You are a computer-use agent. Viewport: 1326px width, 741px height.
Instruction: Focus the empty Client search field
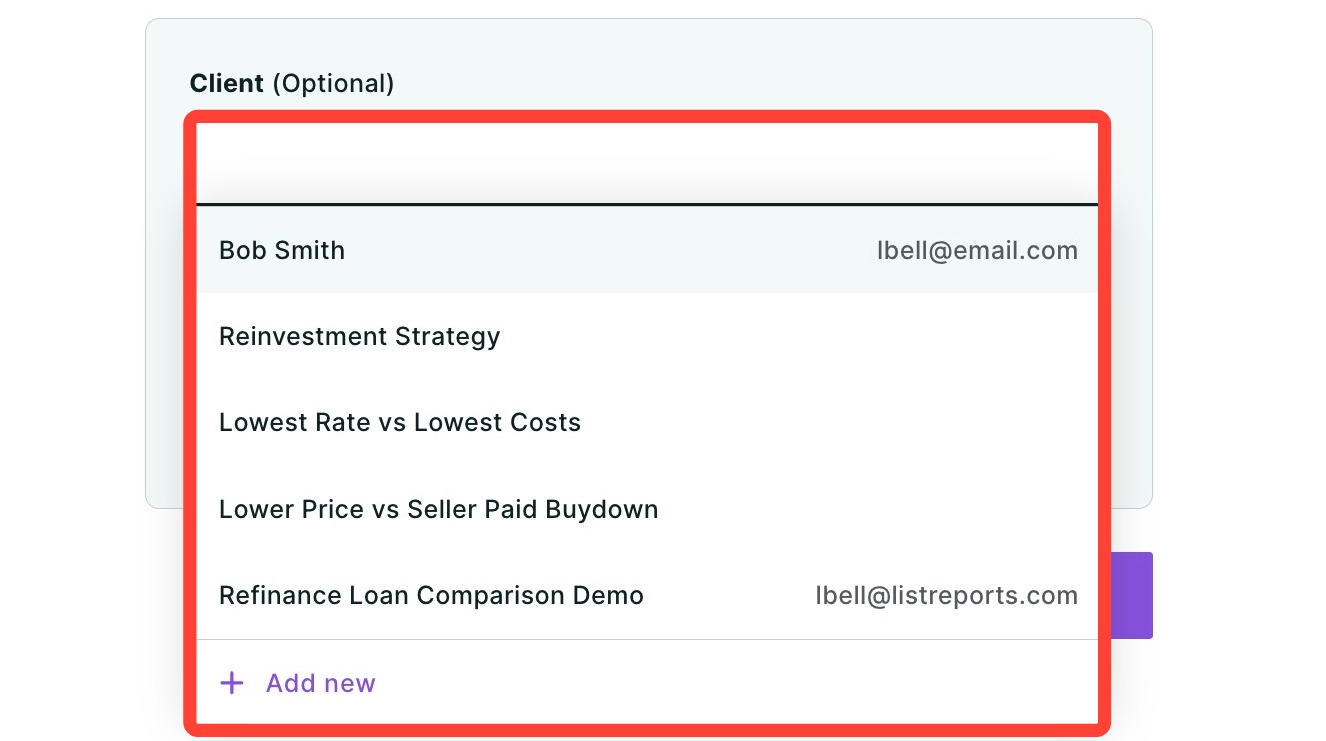coord(647,163)
